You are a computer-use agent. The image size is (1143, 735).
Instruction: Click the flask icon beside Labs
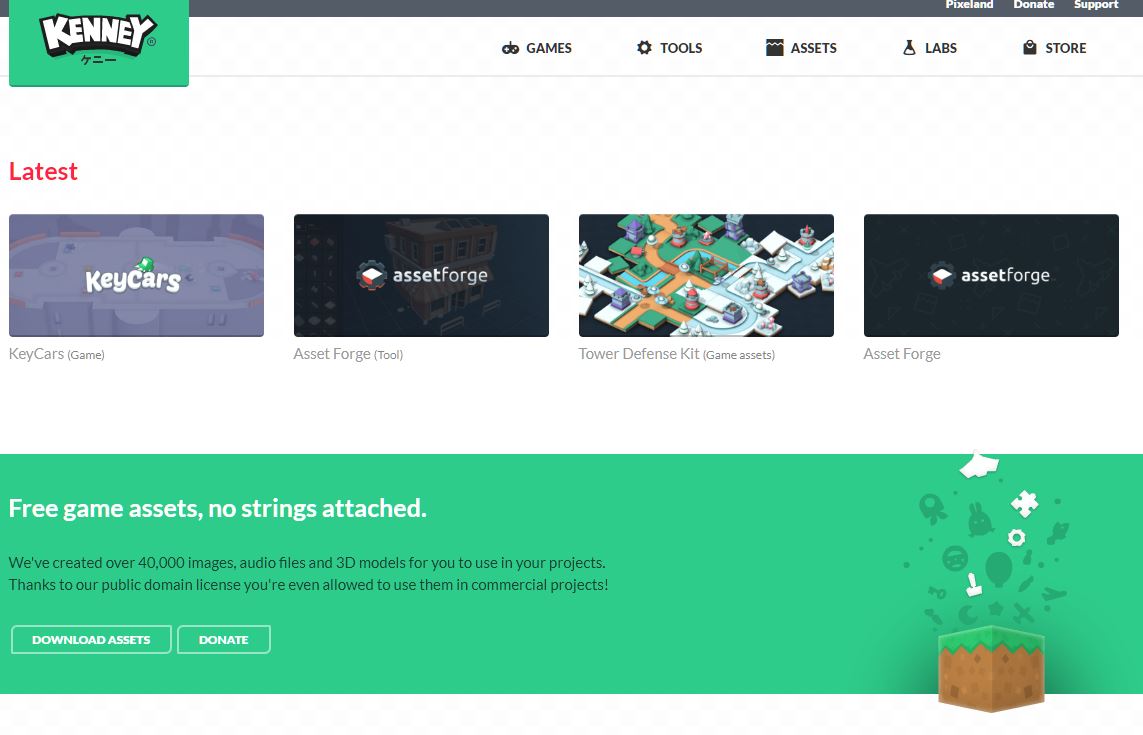tap(909, 47)
